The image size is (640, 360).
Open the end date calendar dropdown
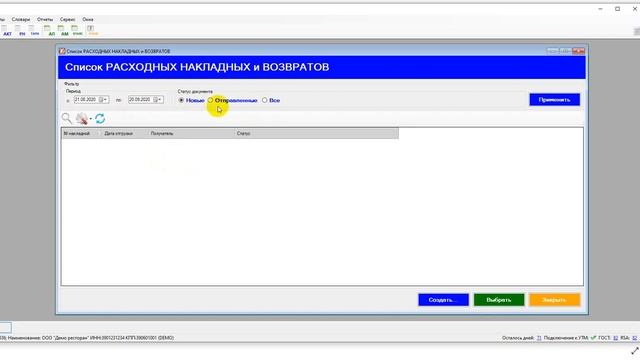click(x=158, y=100)
